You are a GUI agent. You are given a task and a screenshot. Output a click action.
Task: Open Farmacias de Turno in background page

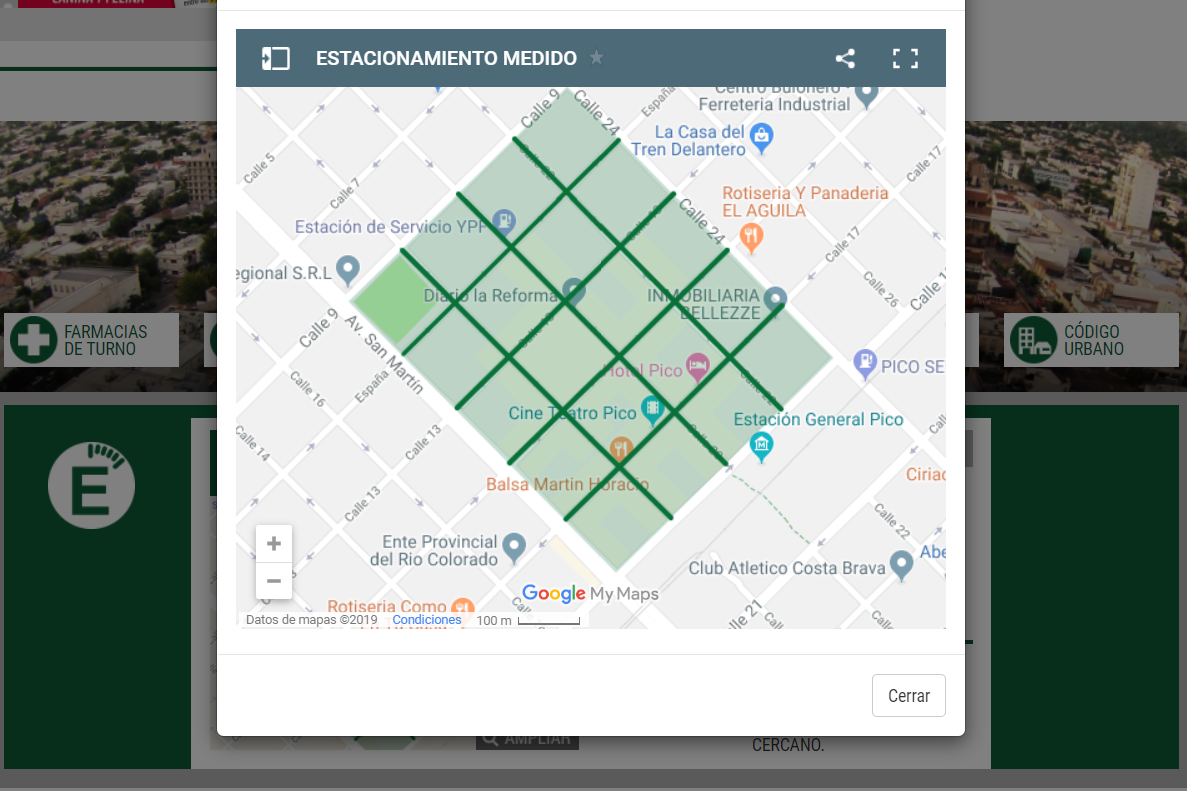92,340
